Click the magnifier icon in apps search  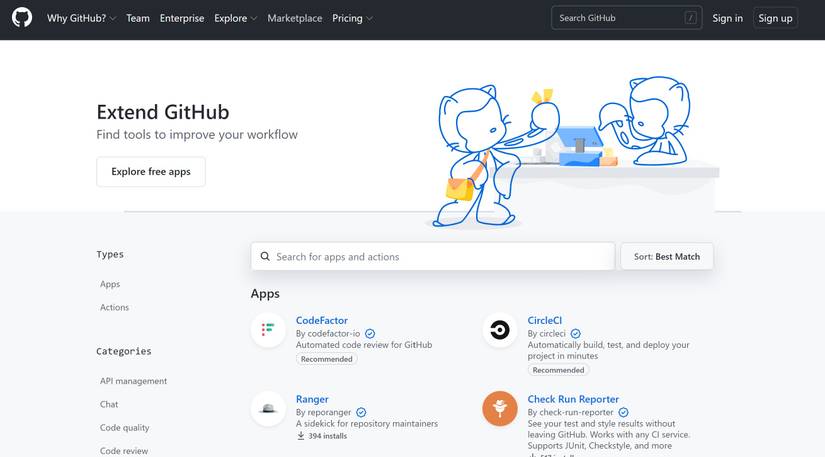pyautogui.click(x=265, y=257)
